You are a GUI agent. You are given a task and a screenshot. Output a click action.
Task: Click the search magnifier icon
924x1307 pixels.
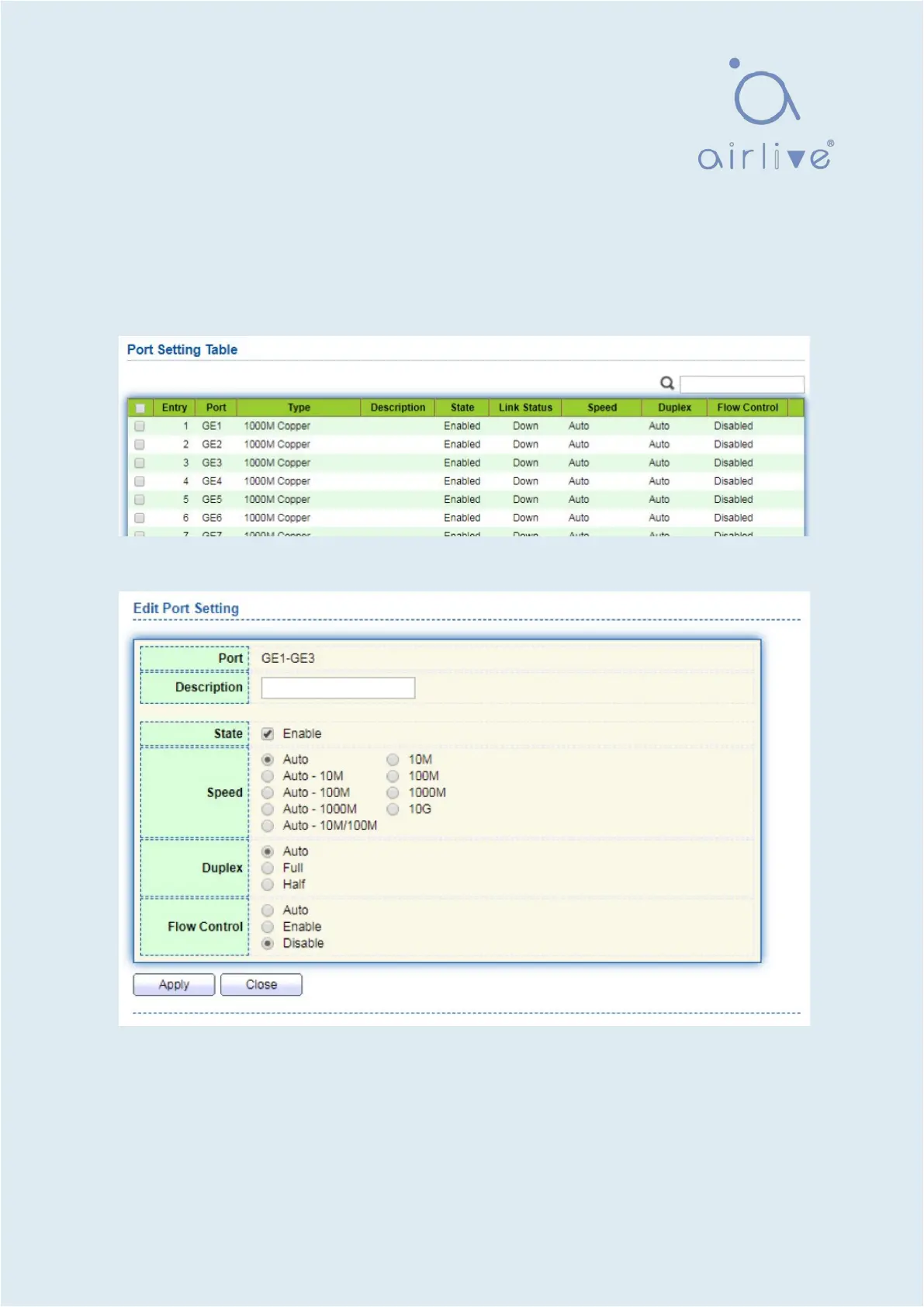666,383
